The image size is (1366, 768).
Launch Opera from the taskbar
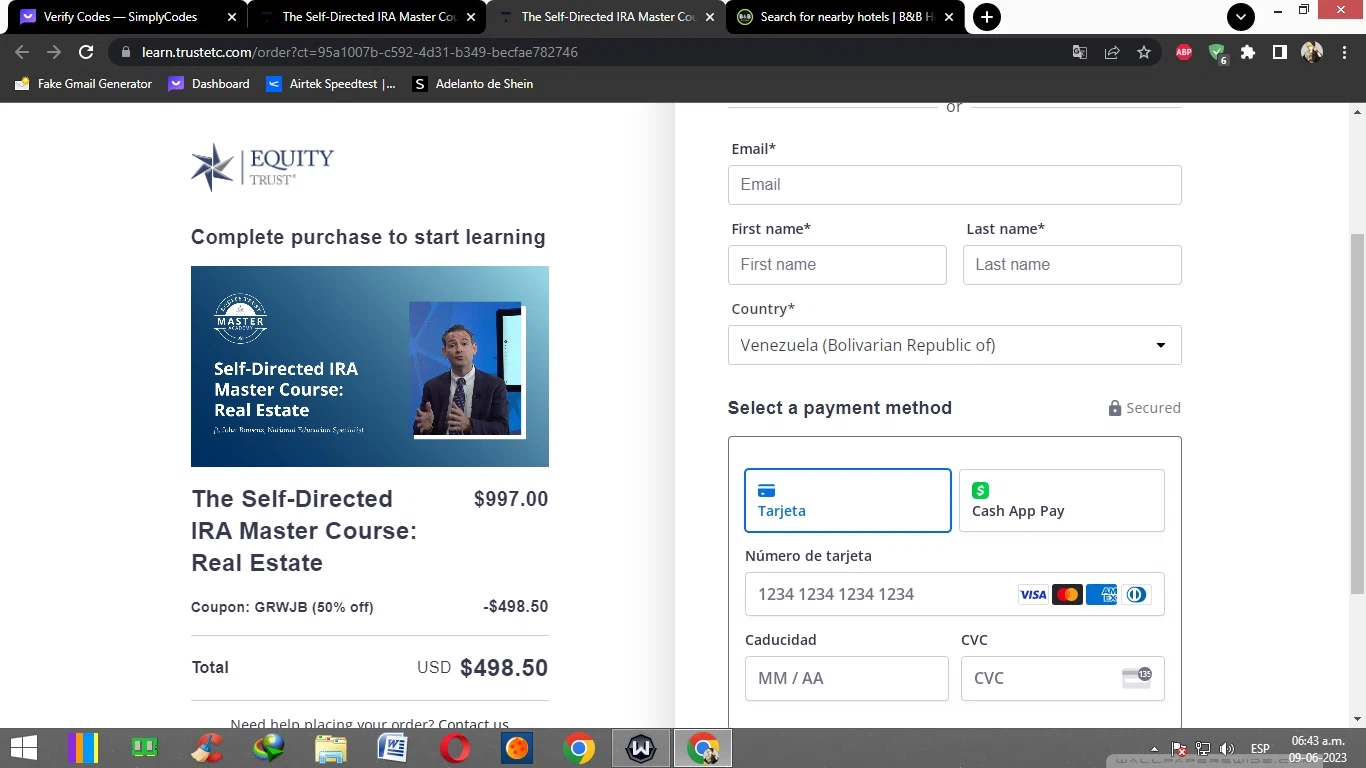tap(455, 748)
